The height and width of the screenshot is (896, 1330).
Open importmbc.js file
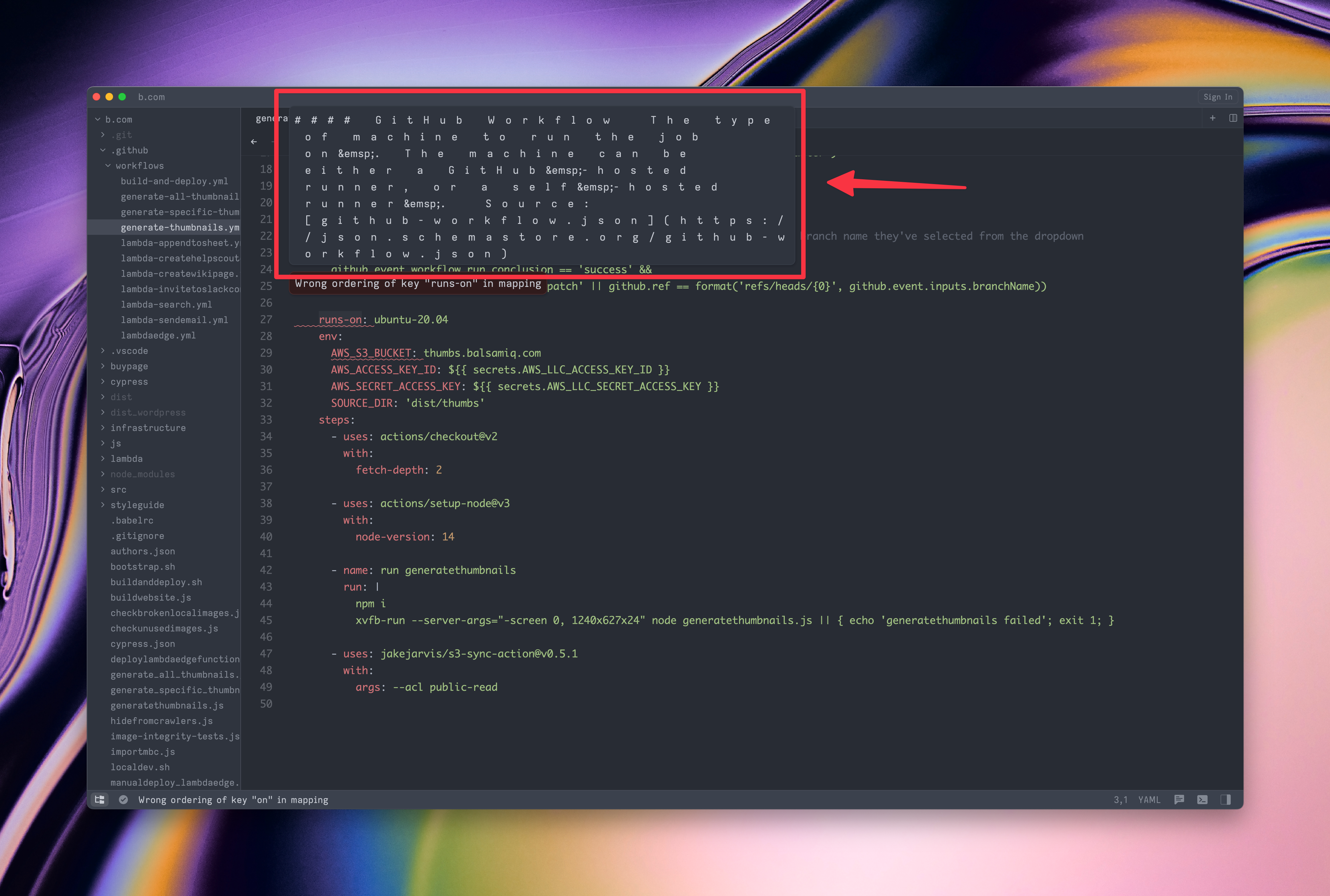click(x=143, y=752)
